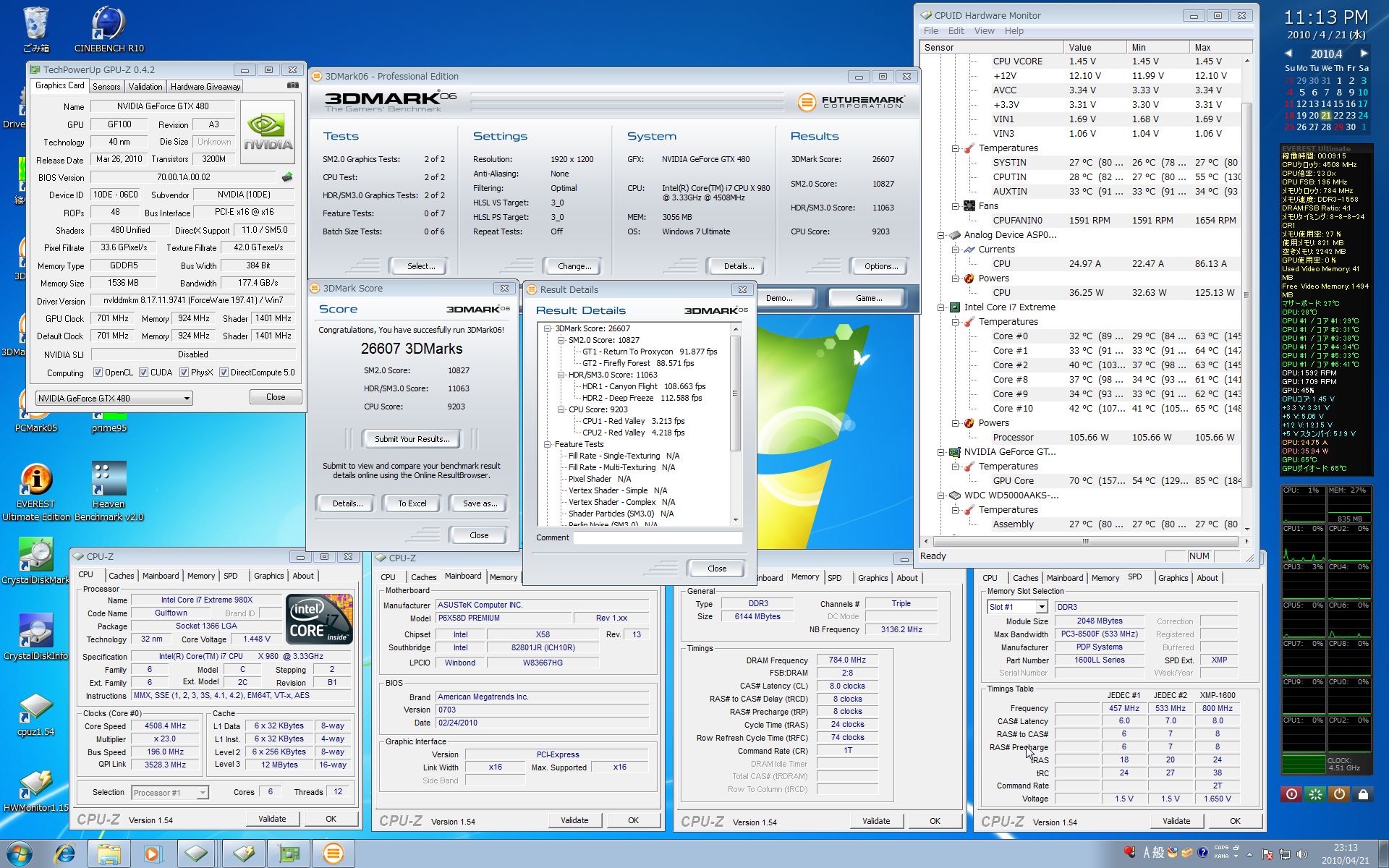Screen dimensions: 1389x868
Task: Open the Action Center flag tray icon
Action: tap(1268, 854)
